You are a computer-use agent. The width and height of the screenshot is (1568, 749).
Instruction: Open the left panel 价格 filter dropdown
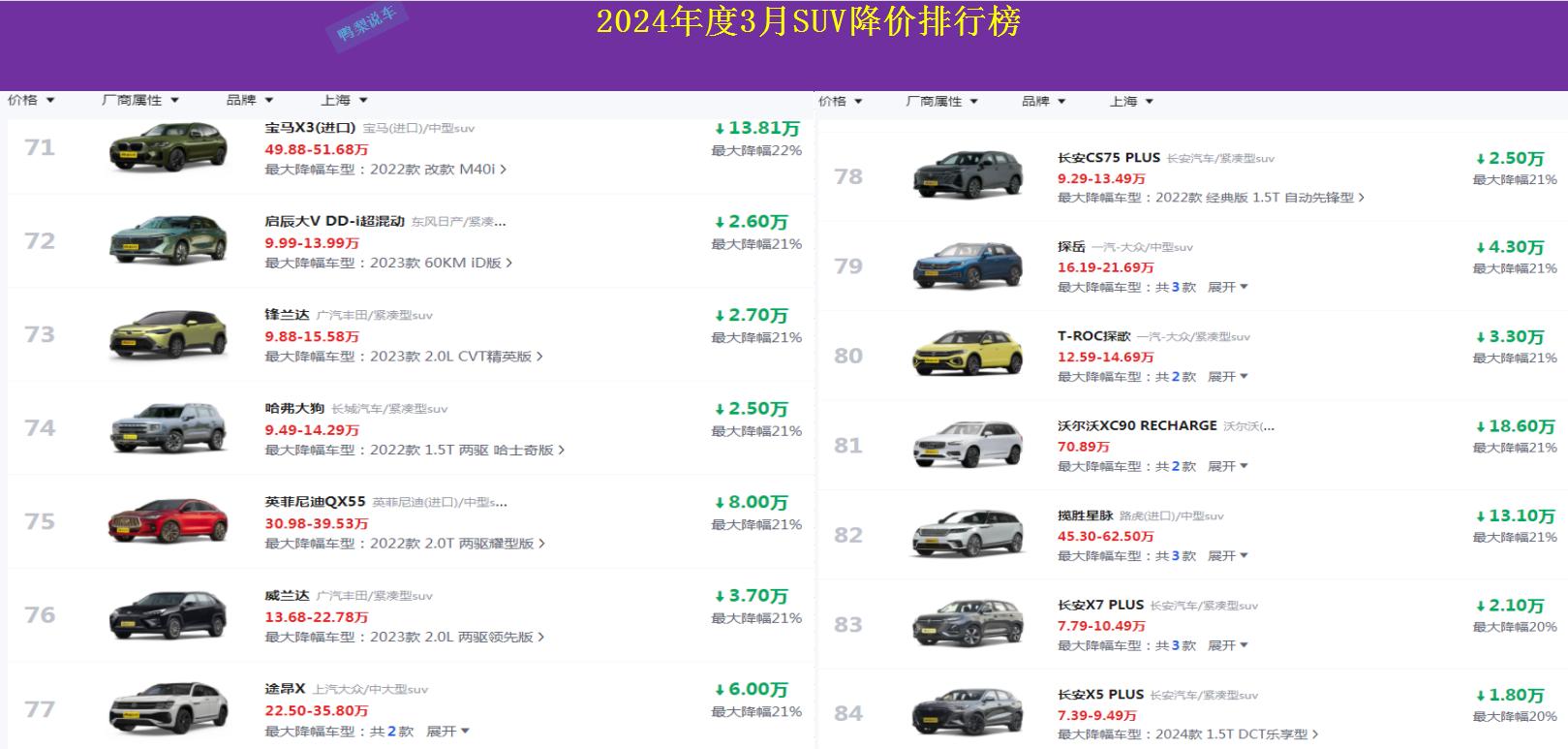pos(31,100)
